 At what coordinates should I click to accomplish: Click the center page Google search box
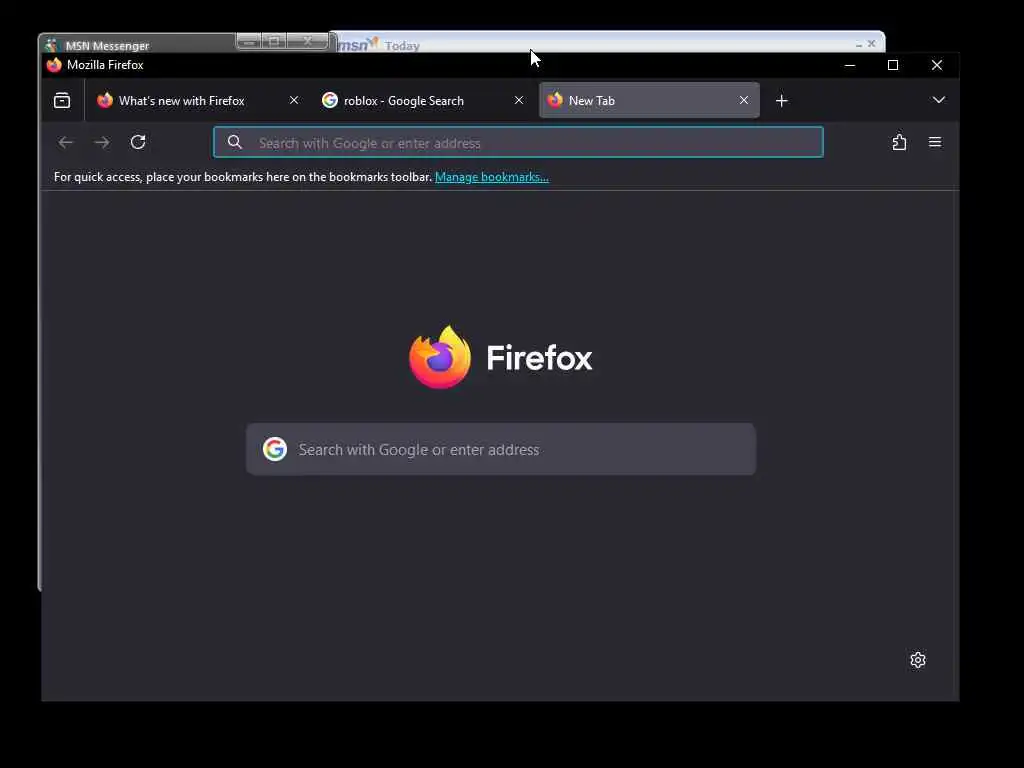click(x=501, y=449)
